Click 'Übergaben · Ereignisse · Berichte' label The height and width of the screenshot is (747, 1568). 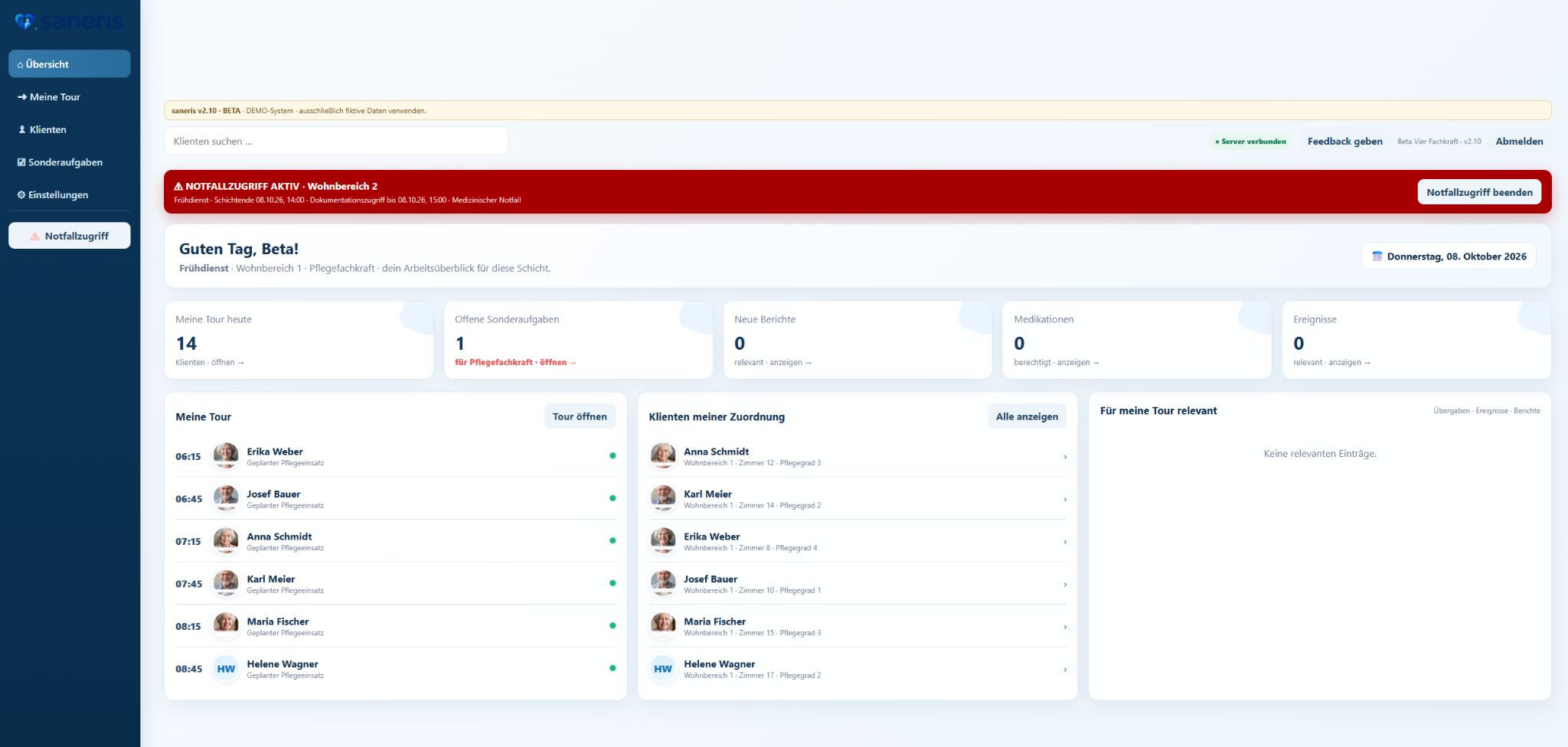[x=1487, y=411]
